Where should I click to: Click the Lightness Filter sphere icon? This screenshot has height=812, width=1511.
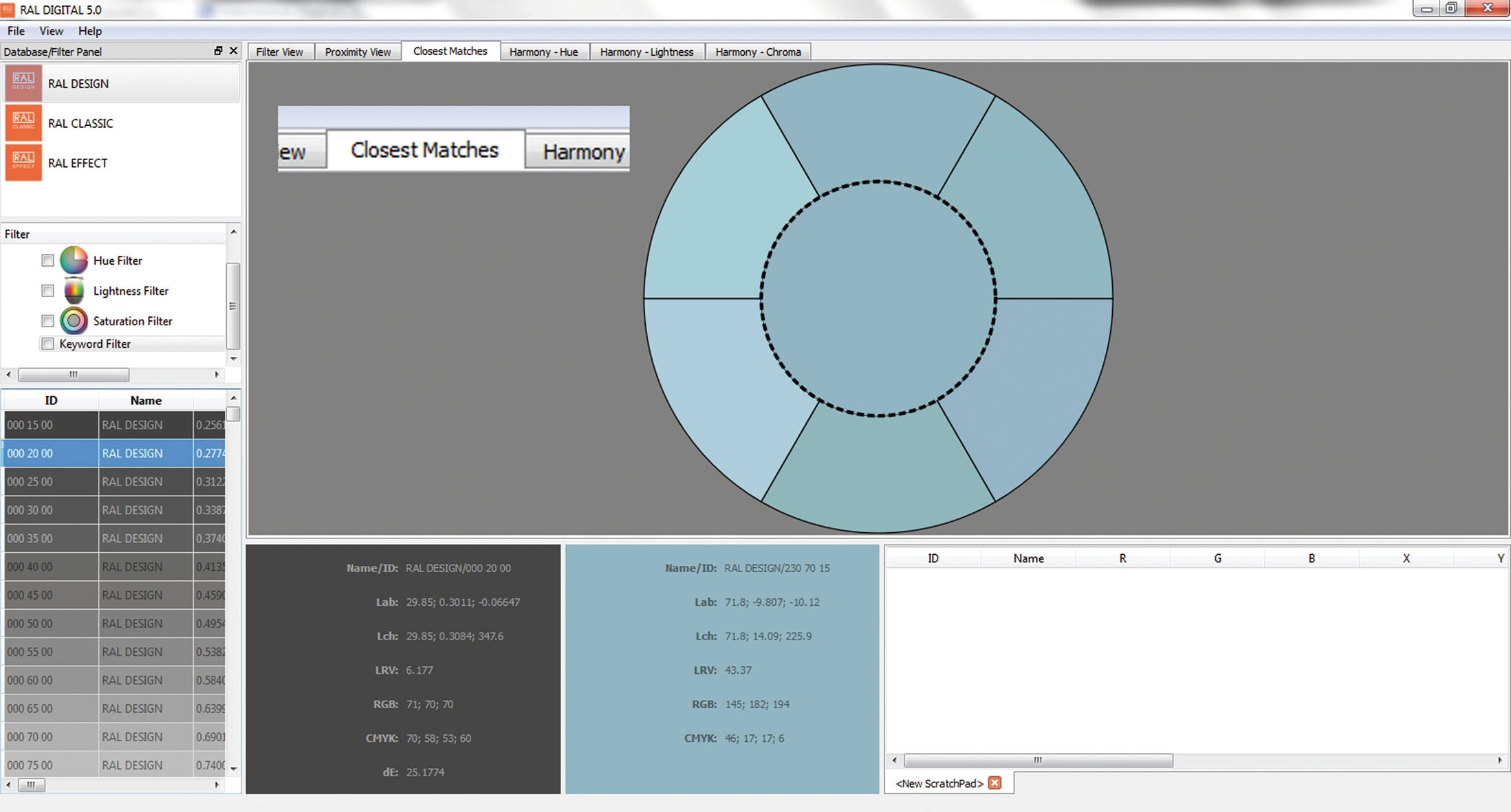click(x=74, y=291)
